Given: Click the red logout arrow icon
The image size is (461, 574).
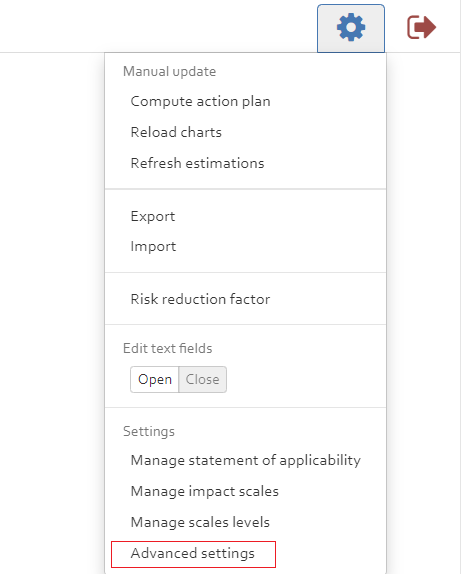Looking at the screenshot, I should 421,27.
